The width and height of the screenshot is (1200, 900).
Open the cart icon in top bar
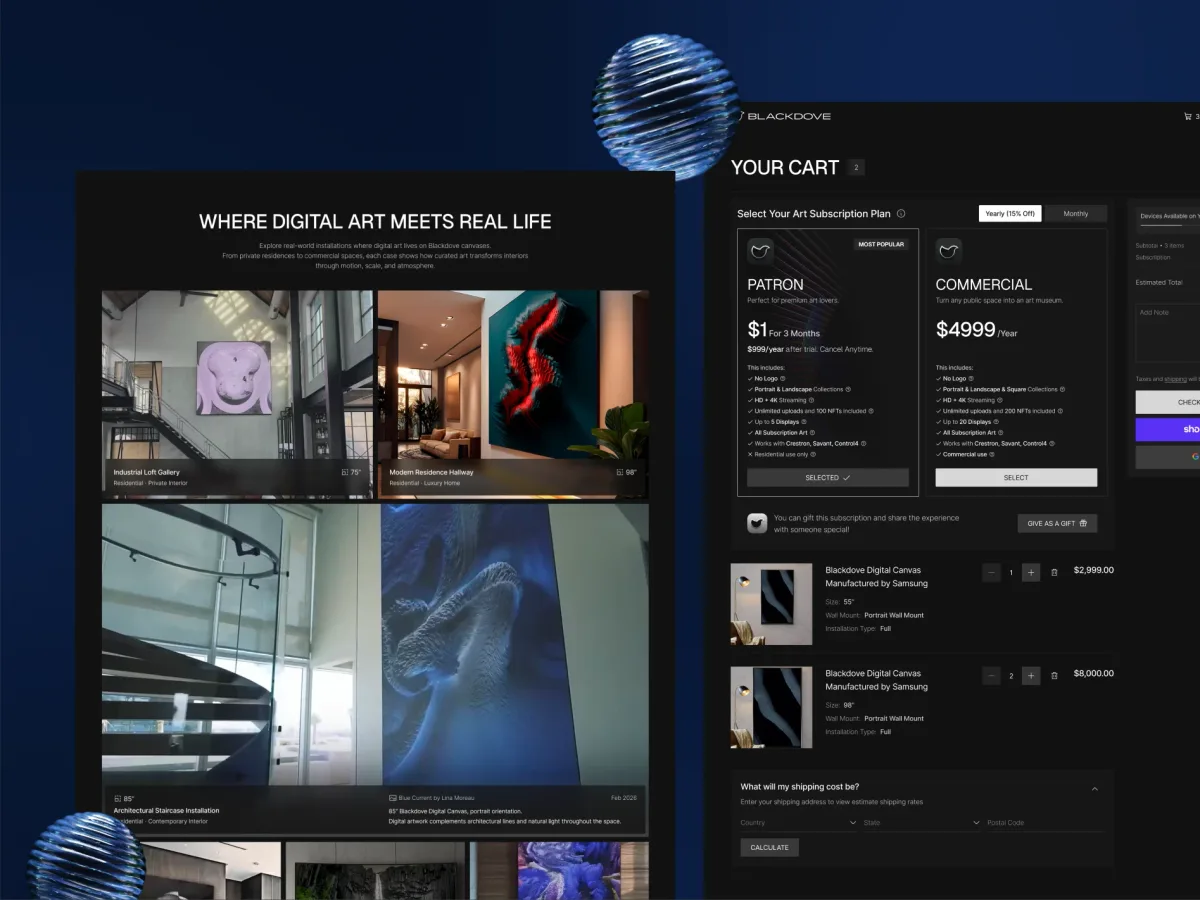1188,116
